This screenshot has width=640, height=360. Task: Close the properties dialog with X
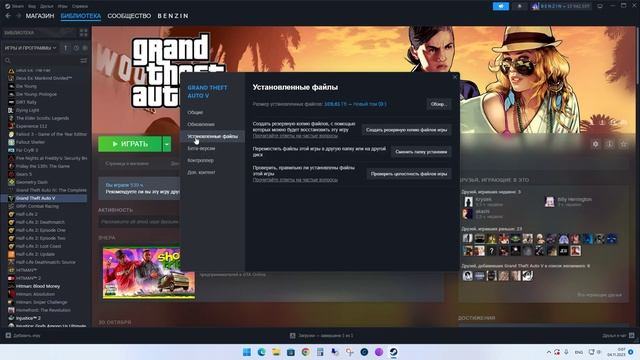pyautogui.click(x=455, y=77)
